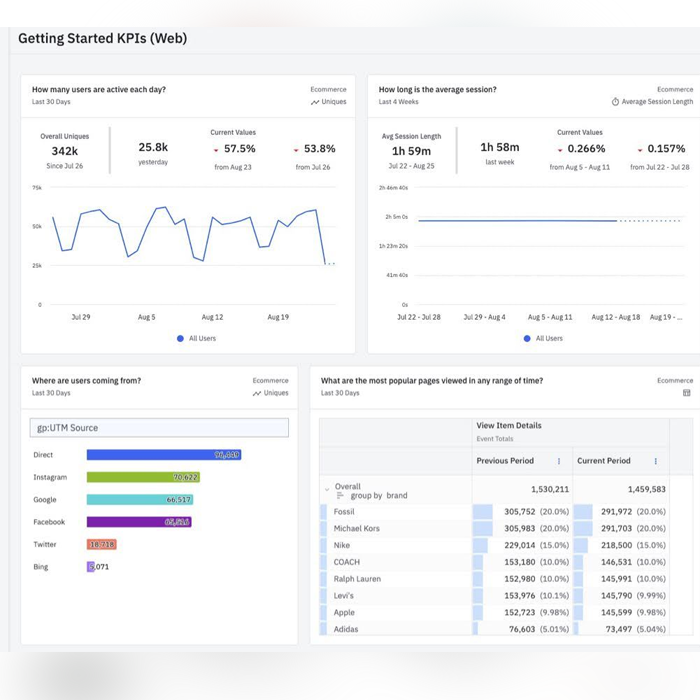700x700 pixels.
Task: Collapse the Overall row chevron
Action: [327, 489]
